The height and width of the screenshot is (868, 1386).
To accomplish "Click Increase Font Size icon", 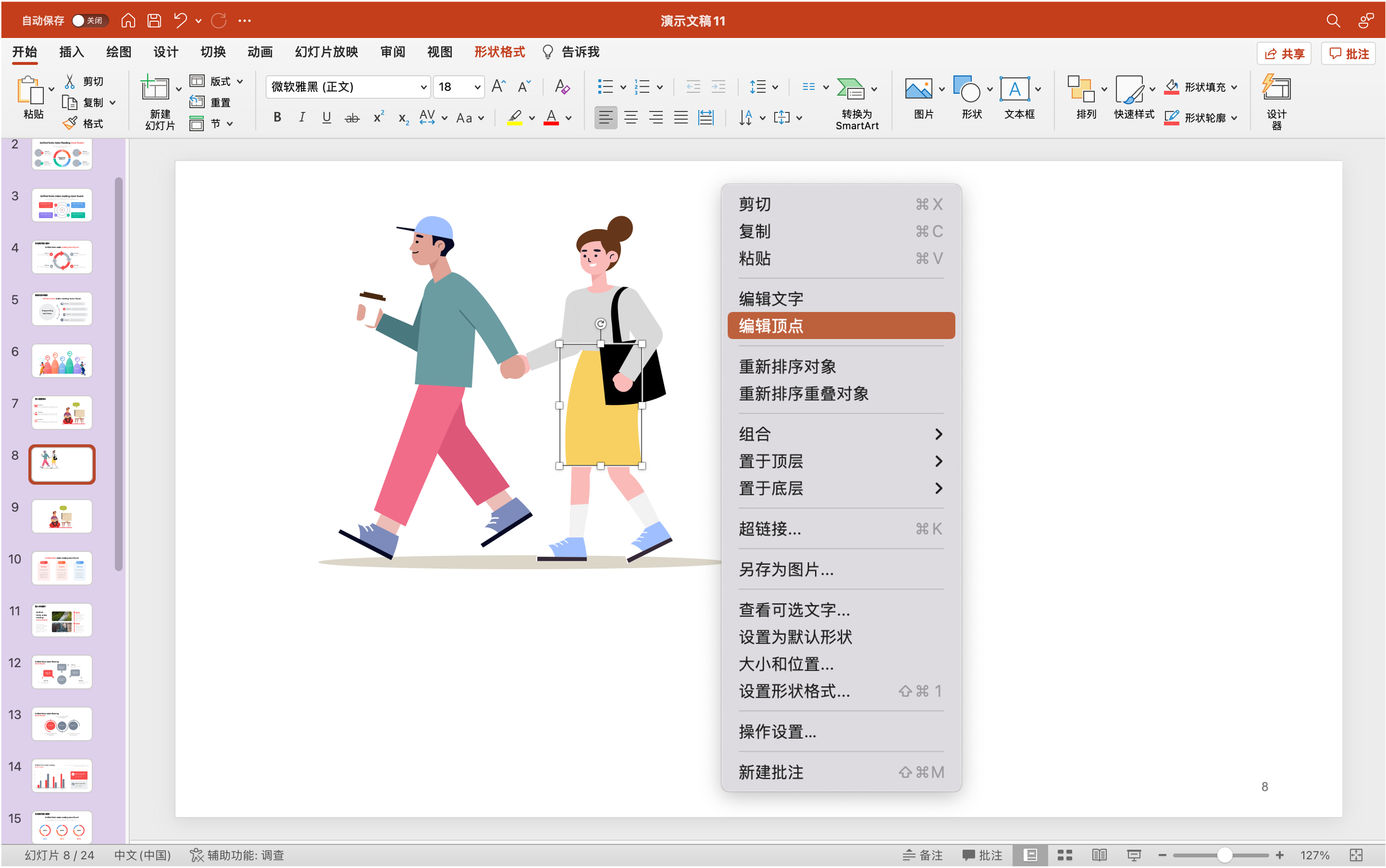I will tap(498, 87).
